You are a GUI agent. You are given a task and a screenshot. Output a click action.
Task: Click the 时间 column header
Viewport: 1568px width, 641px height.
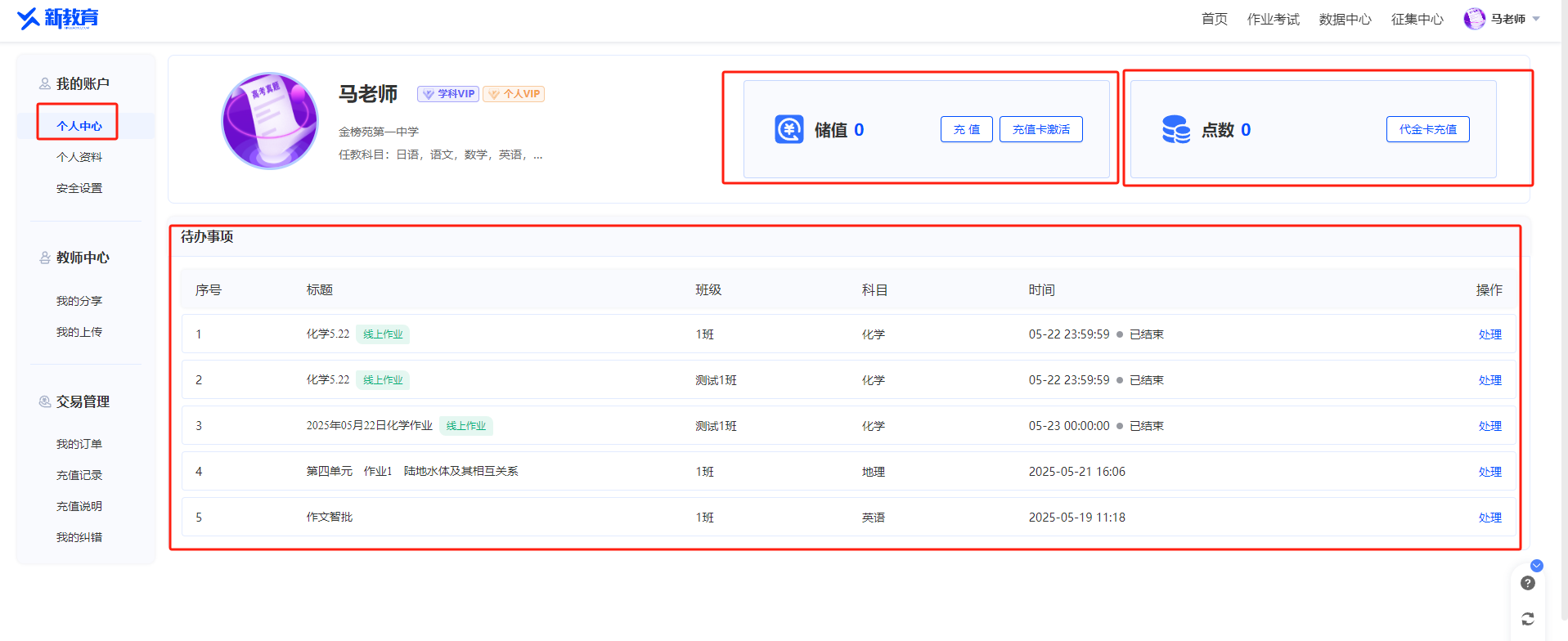click(1042, 290)
